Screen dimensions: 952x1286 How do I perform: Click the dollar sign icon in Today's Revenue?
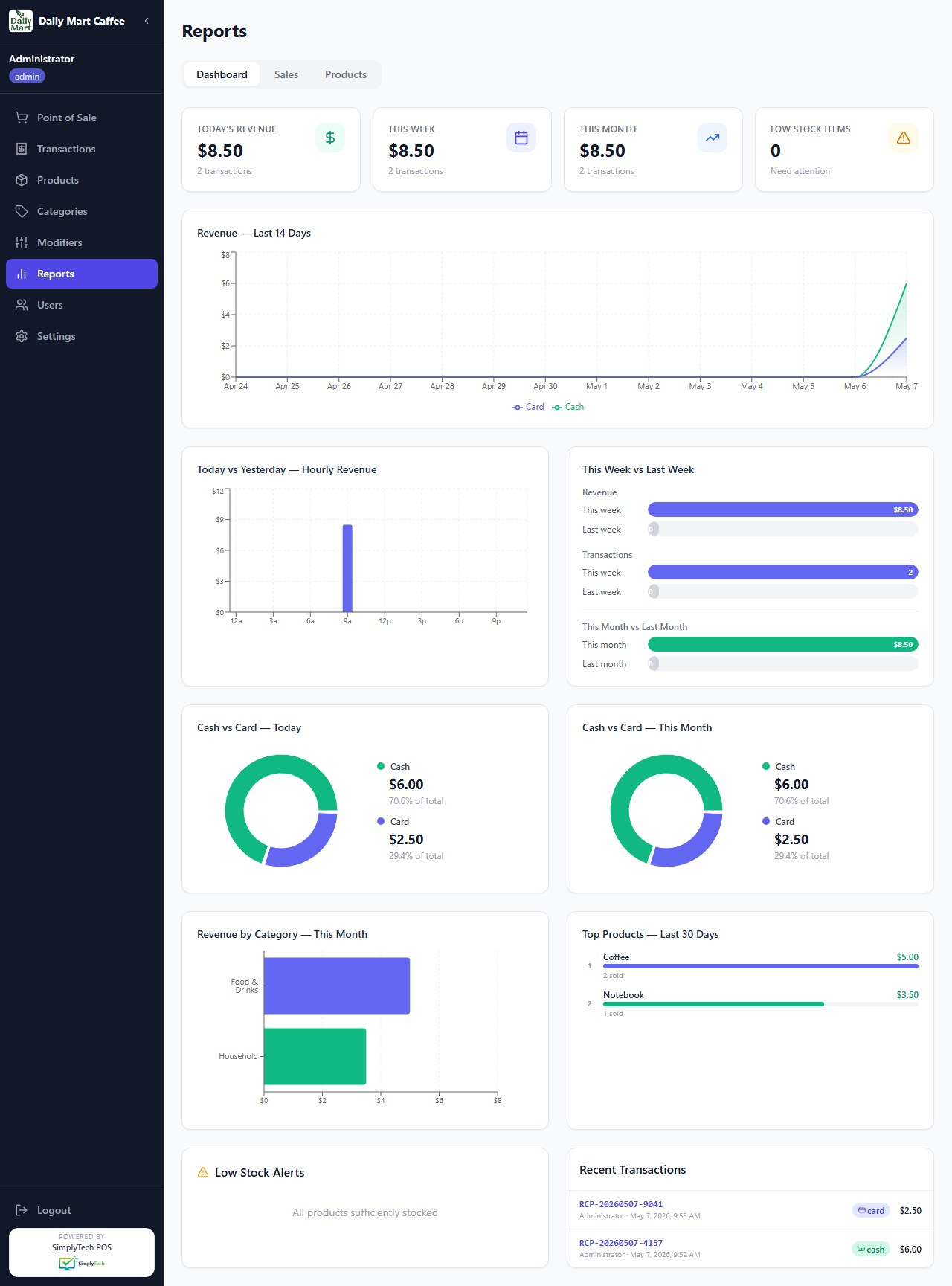[330, 138]
